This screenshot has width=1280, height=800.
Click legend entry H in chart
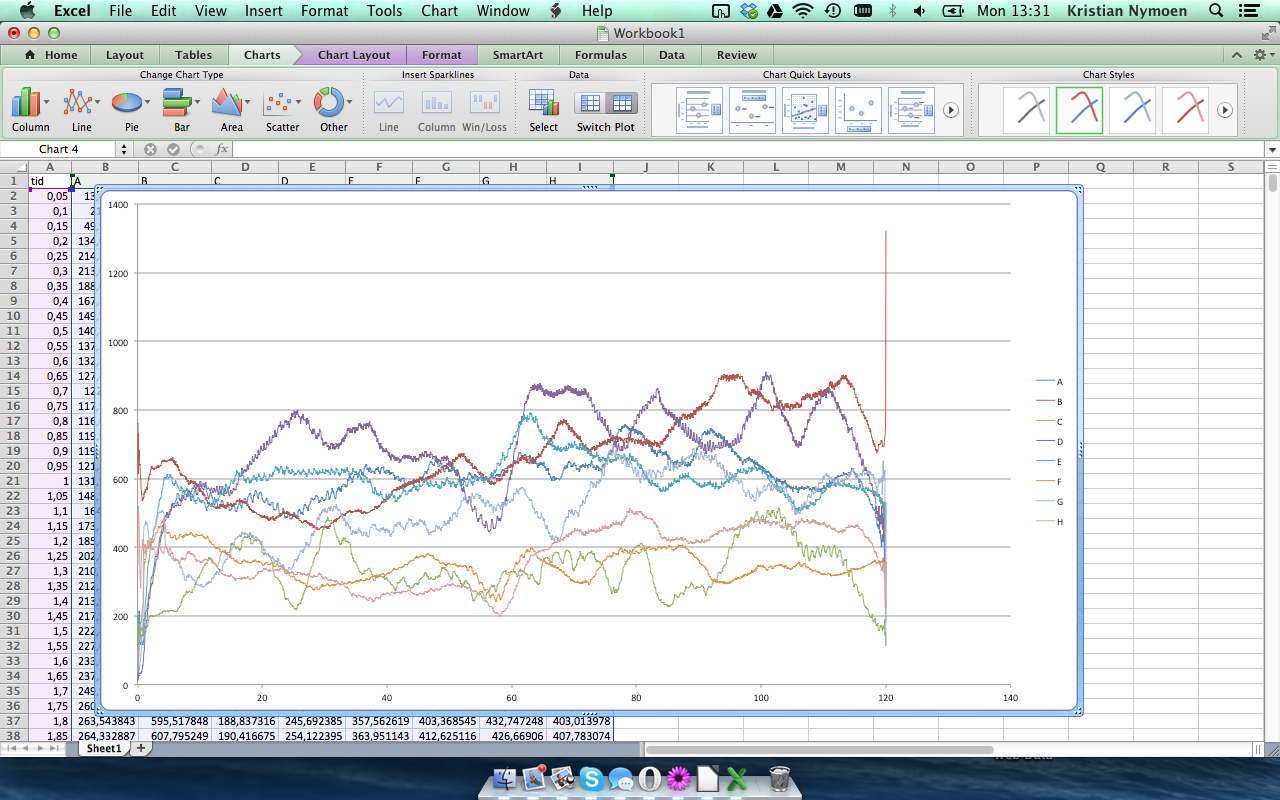[x=1050, y=521]
